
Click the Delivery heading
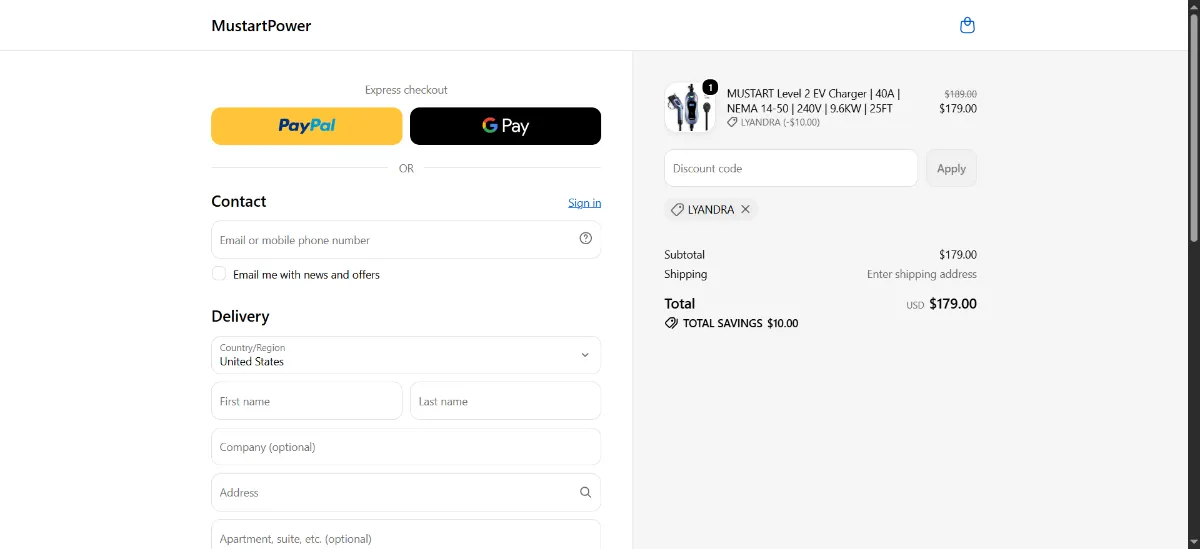(x=240, y=316)
